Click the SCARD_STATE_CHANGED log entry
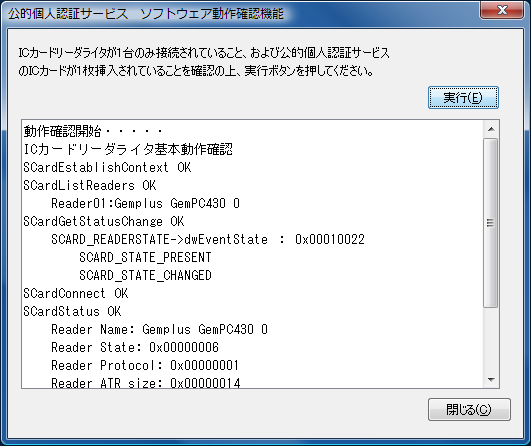The image size is (531, 446). tap(145, 275)
